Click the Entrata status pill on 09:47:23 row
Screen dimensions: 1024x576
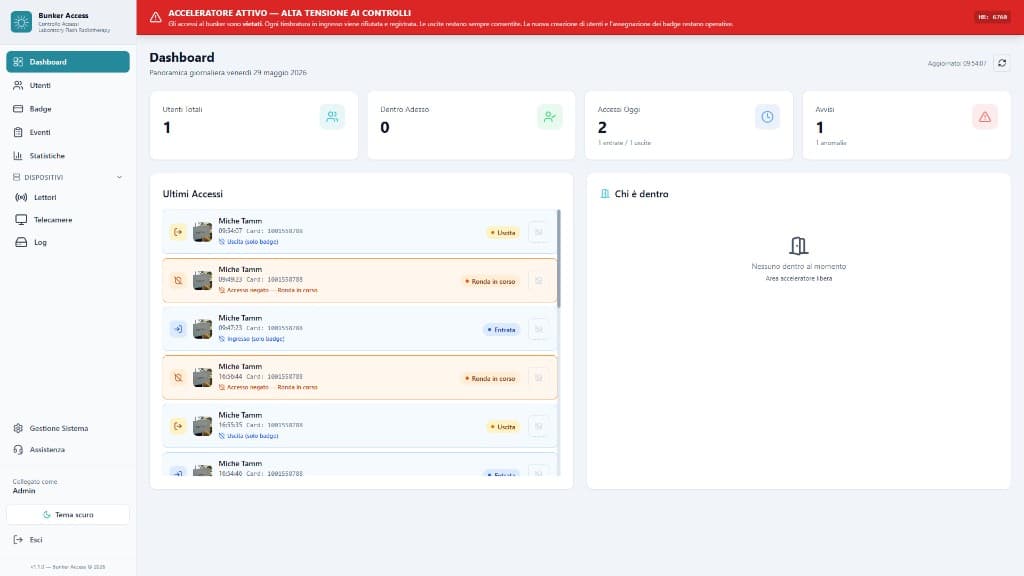[x=502, y=330]
